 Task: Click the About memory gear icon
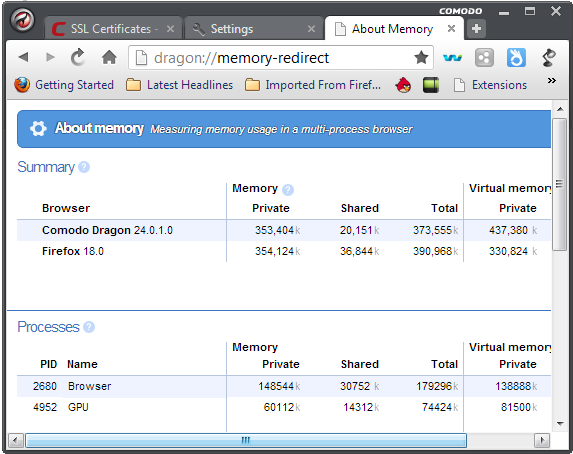(x=38, y=128)
